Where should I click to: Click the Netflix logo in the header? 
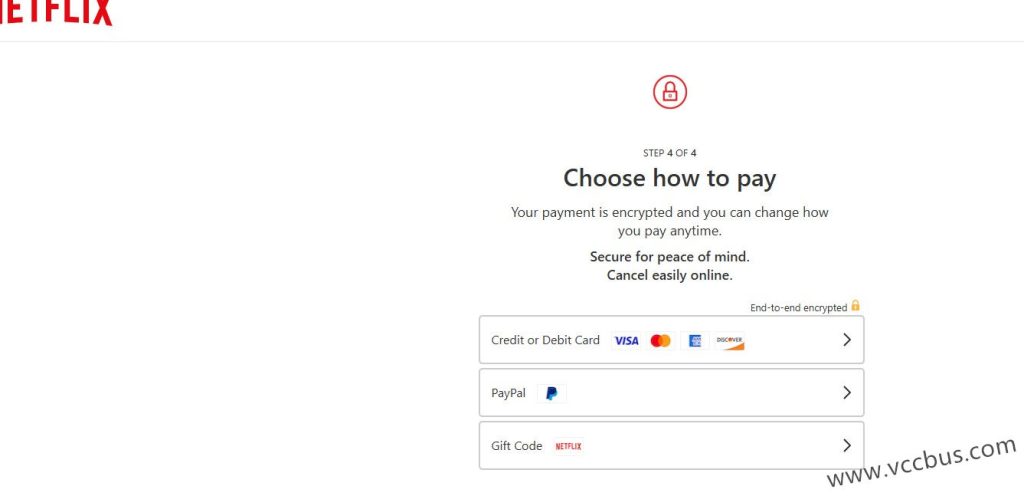click(x=55, y=12)
